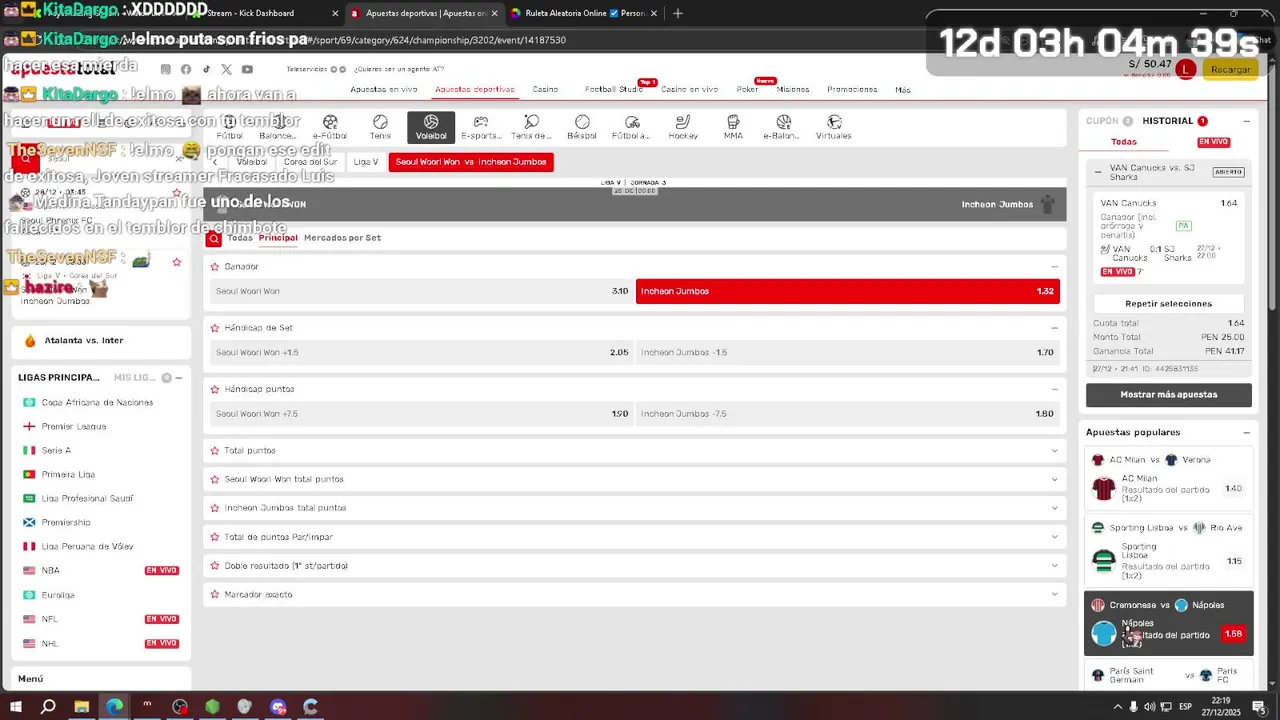Collapse the Hándicap de Set section
Screen dimensions: 1280x720
point(1054,328)
